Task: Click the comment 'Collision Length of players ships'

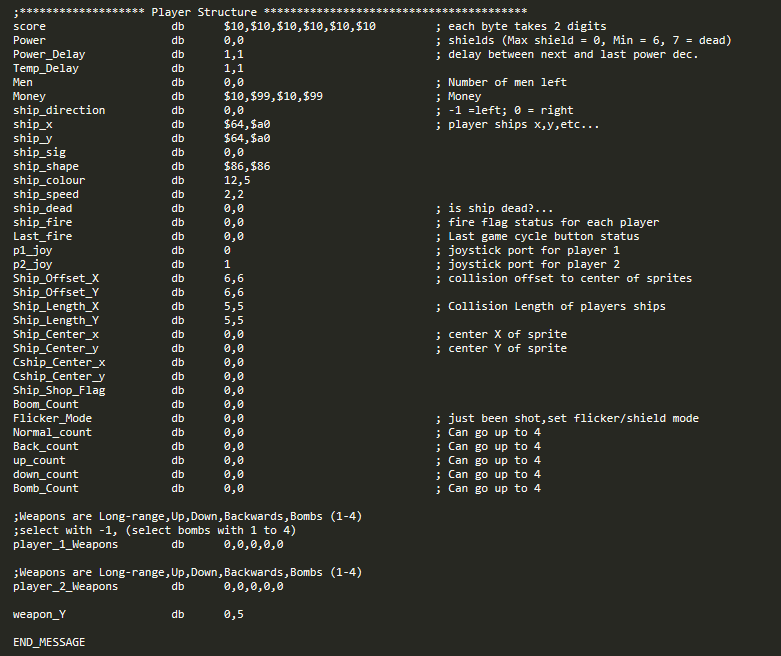Action: tap(556, 306)
